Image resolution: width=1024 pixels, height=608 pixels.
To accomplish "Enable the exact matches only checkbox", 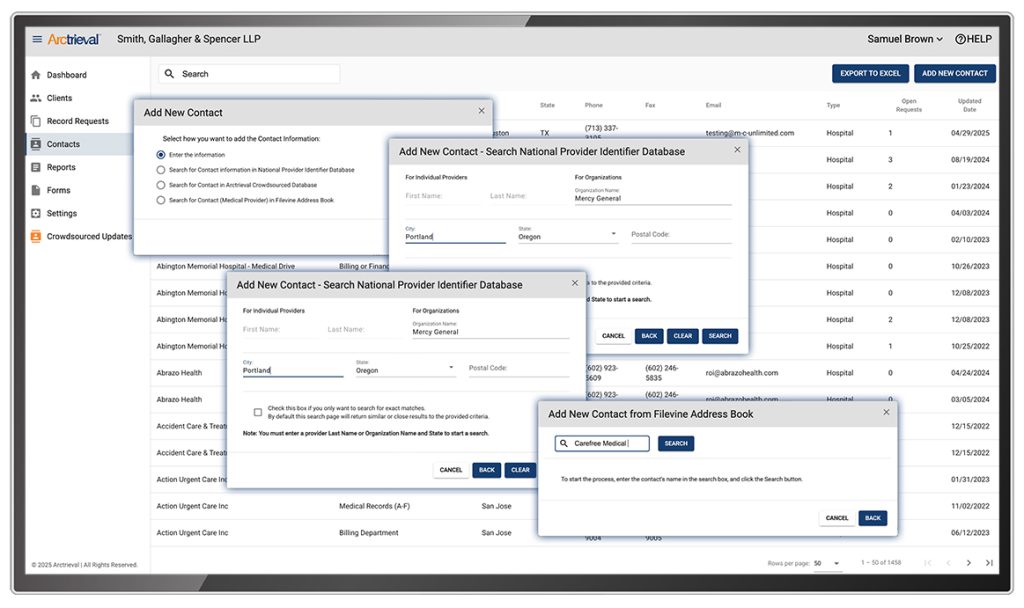I will click(258, 412).
